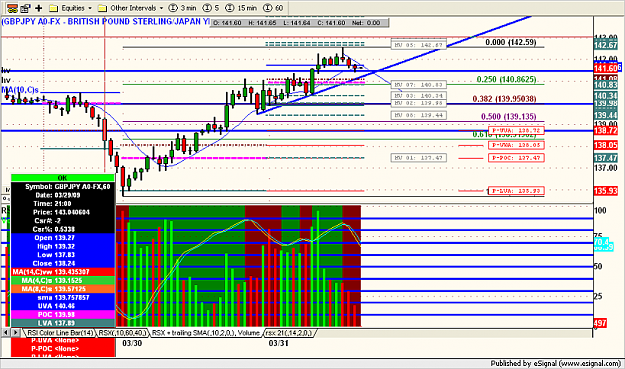Click the MA(10,C)s indicator label

(20, 90)
